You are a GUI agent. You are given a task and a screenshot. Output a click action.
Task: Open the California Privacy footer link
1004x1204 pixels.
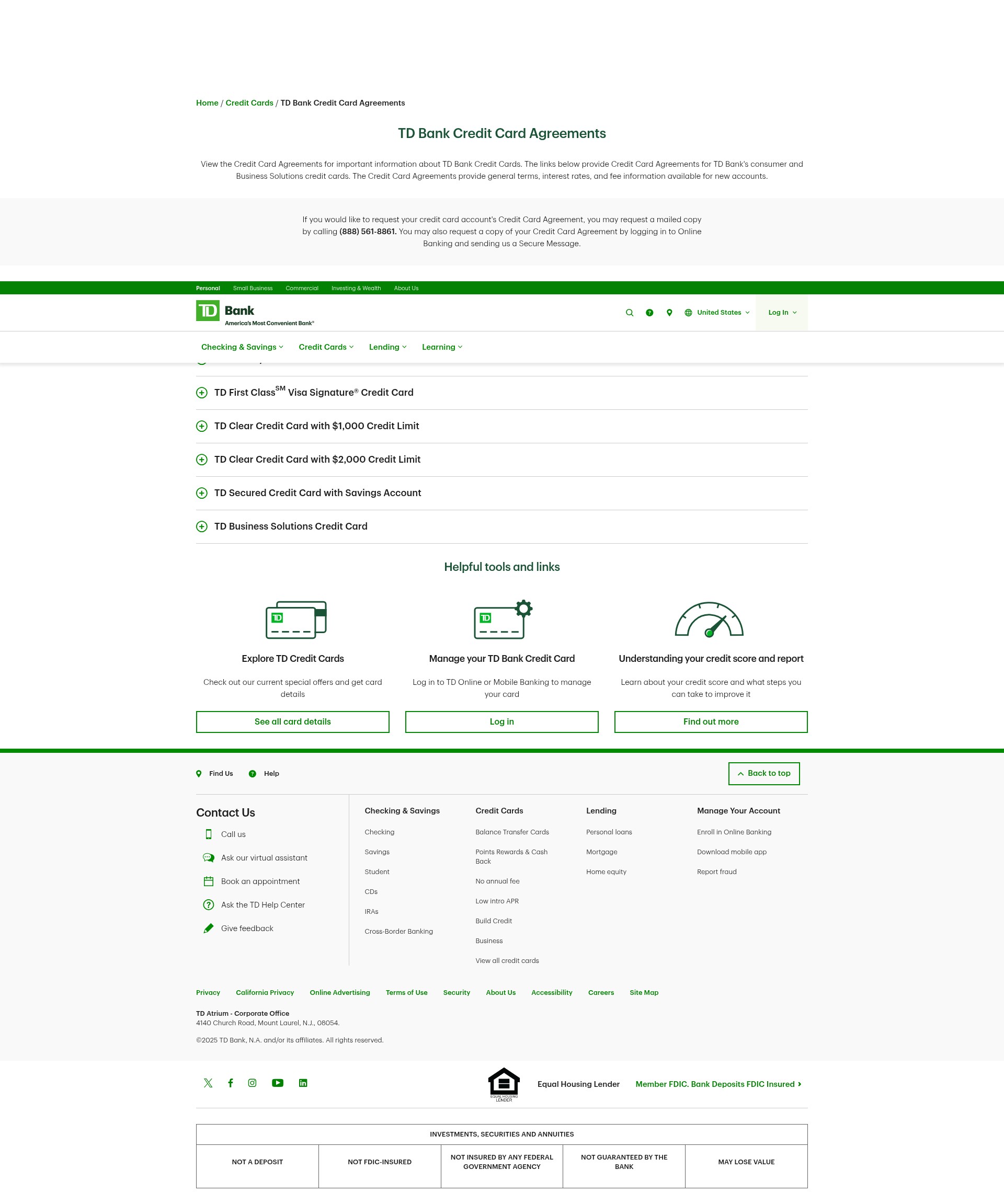[265, 992]
